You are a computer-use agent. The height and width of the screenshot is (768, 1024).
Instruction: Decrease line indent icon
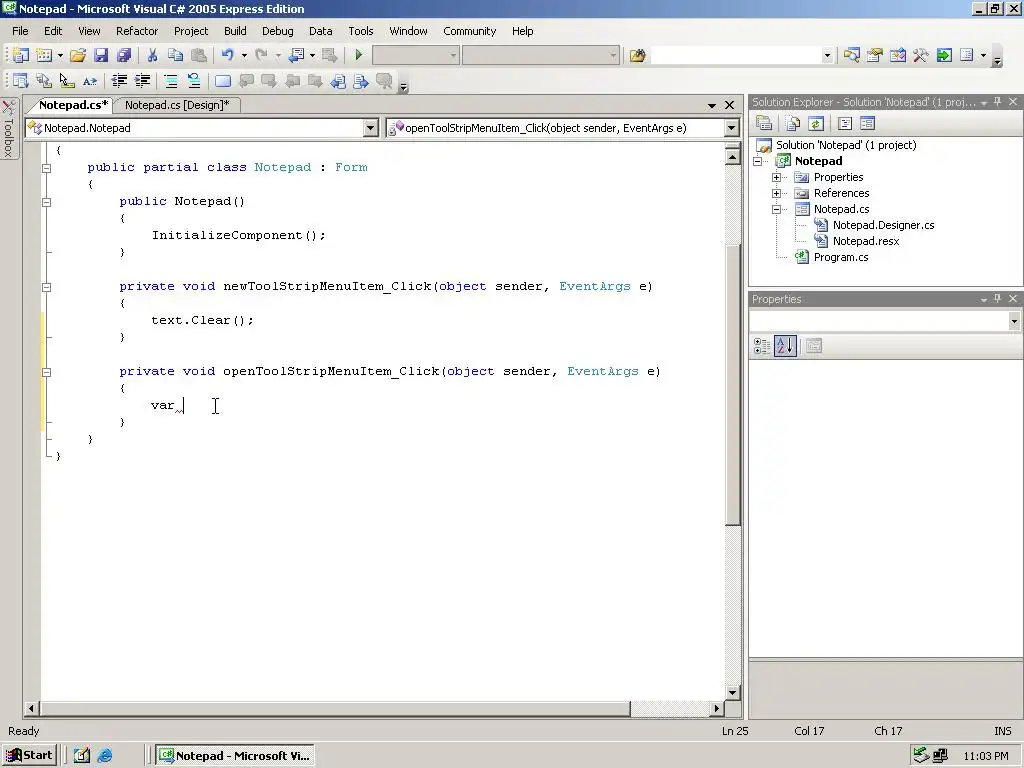point(120,81)
